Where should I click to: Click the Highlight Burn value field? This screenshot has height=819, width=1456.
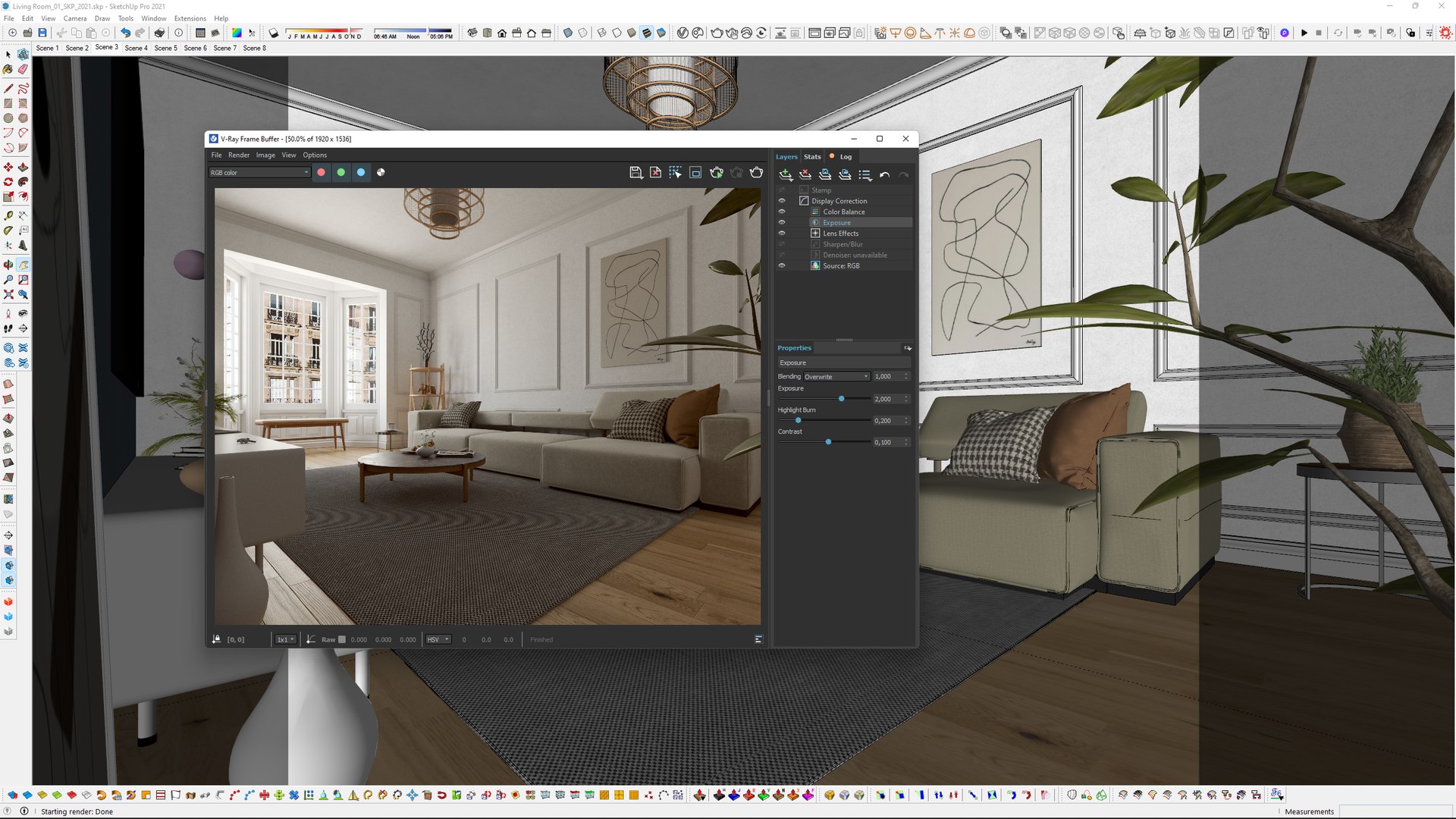tap(886, 421)
